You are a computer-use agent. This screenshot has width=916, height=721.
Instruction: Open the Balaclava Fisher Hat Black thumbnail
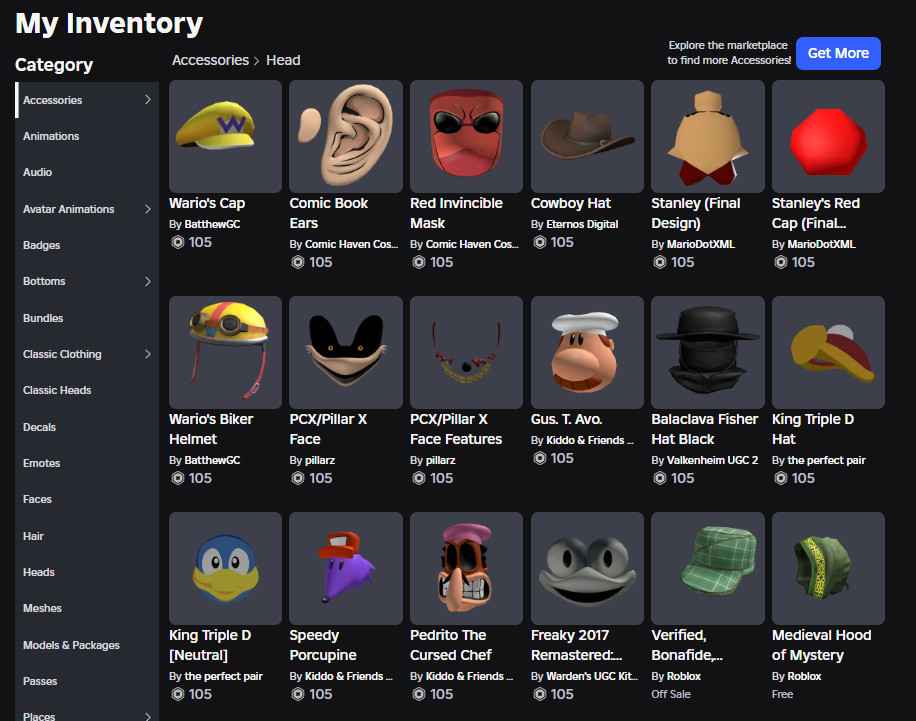[x=707, y=352]
